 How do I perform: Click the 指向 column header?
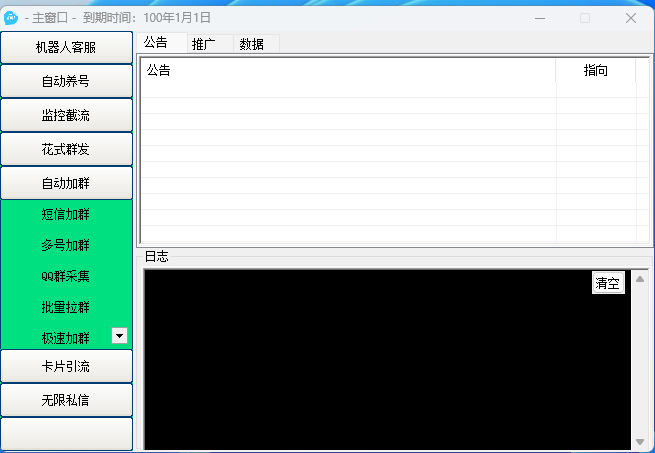(596, 70)
